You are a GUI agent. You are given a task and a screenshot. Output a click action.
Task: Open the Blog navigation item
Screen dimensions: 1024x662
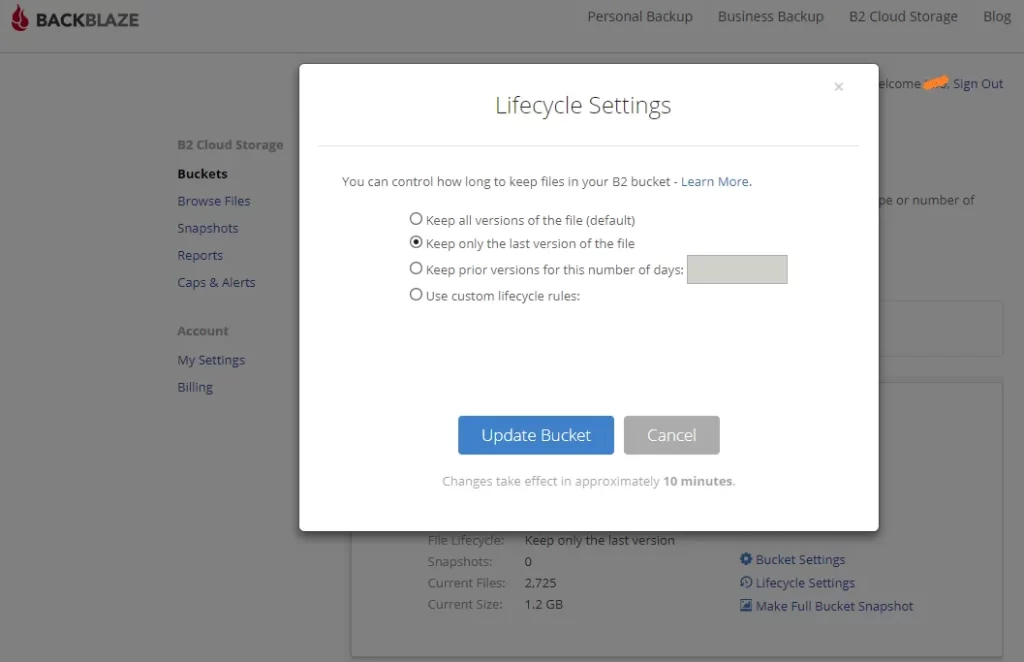click(x=997, y=16)
